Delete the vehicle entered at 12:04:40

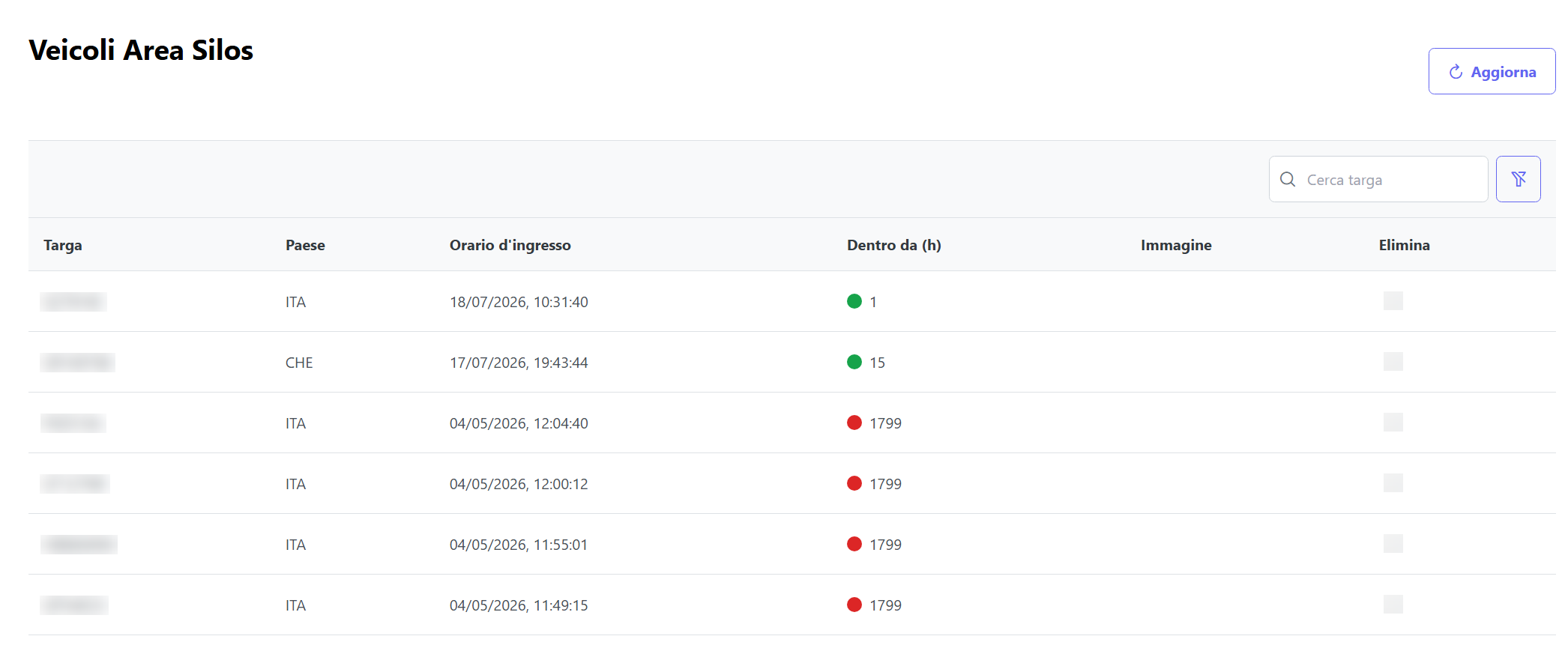(1393, 423)
